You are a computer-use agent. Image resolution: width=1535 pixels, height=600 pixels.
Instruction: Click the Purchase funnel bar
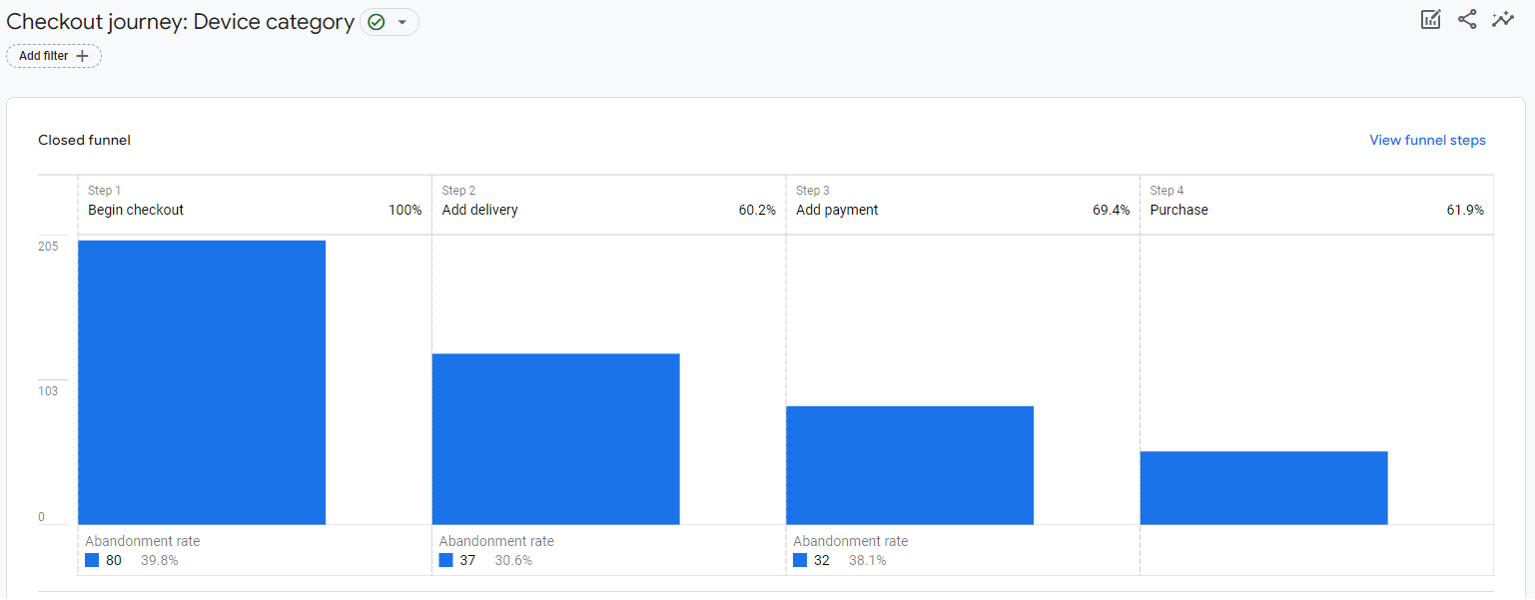(1264, 488)
